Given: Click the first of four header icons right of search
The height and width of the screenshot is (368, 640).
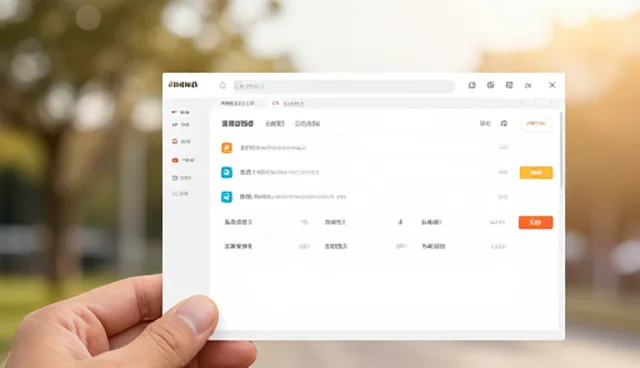Looking at the screenshot, I should click(x=472, y=85).
